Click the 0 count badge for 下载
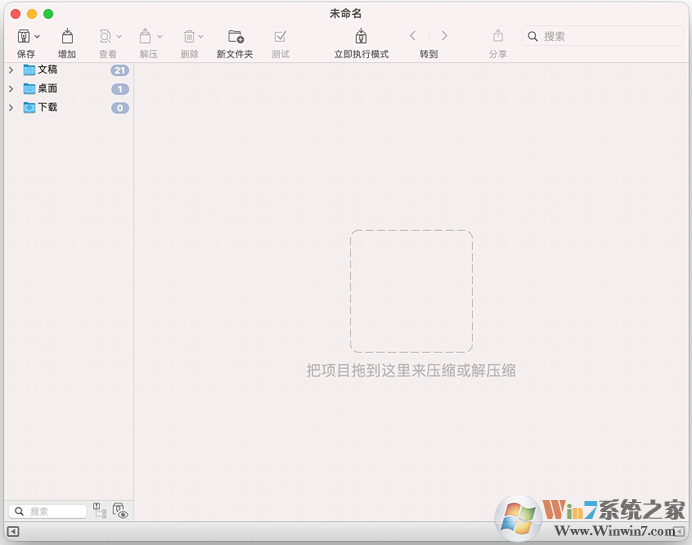 [120, 108]
